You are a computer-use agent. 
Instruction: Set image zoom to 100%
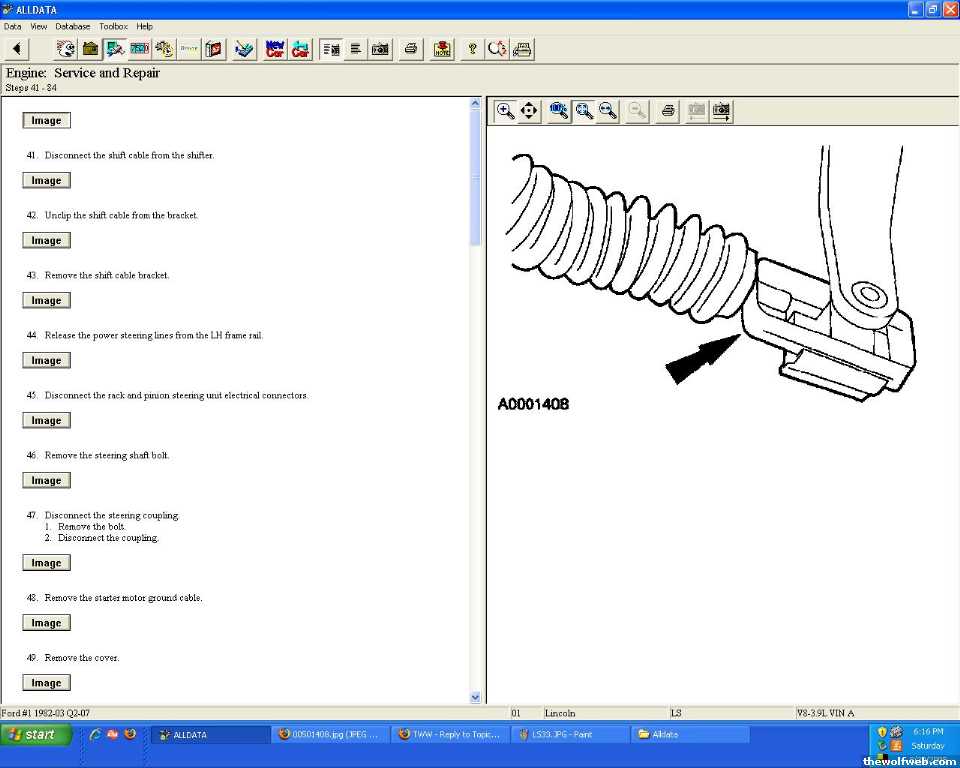(559, 111)
